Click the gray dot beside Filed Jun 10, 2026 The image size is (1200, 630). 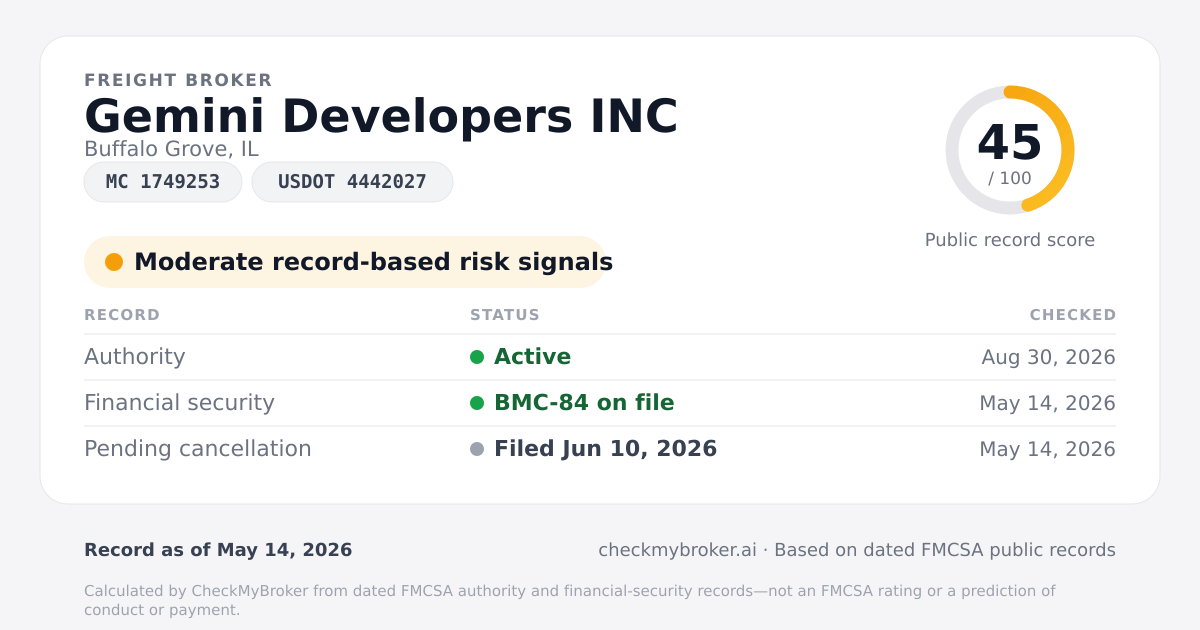(477, 449)
